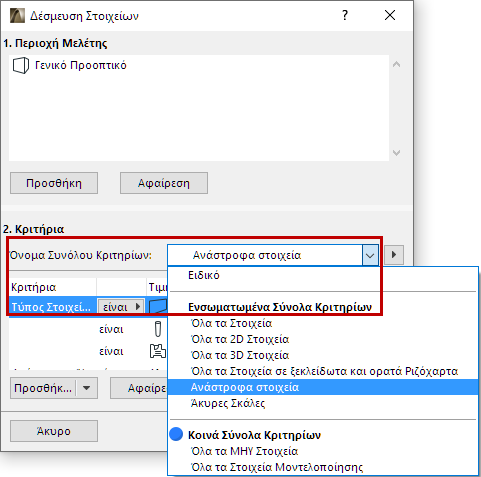Viewport: 481px width, 477px height.
Task: Open the είναι operator dropdown in selected row
Action: pos(121,307)
